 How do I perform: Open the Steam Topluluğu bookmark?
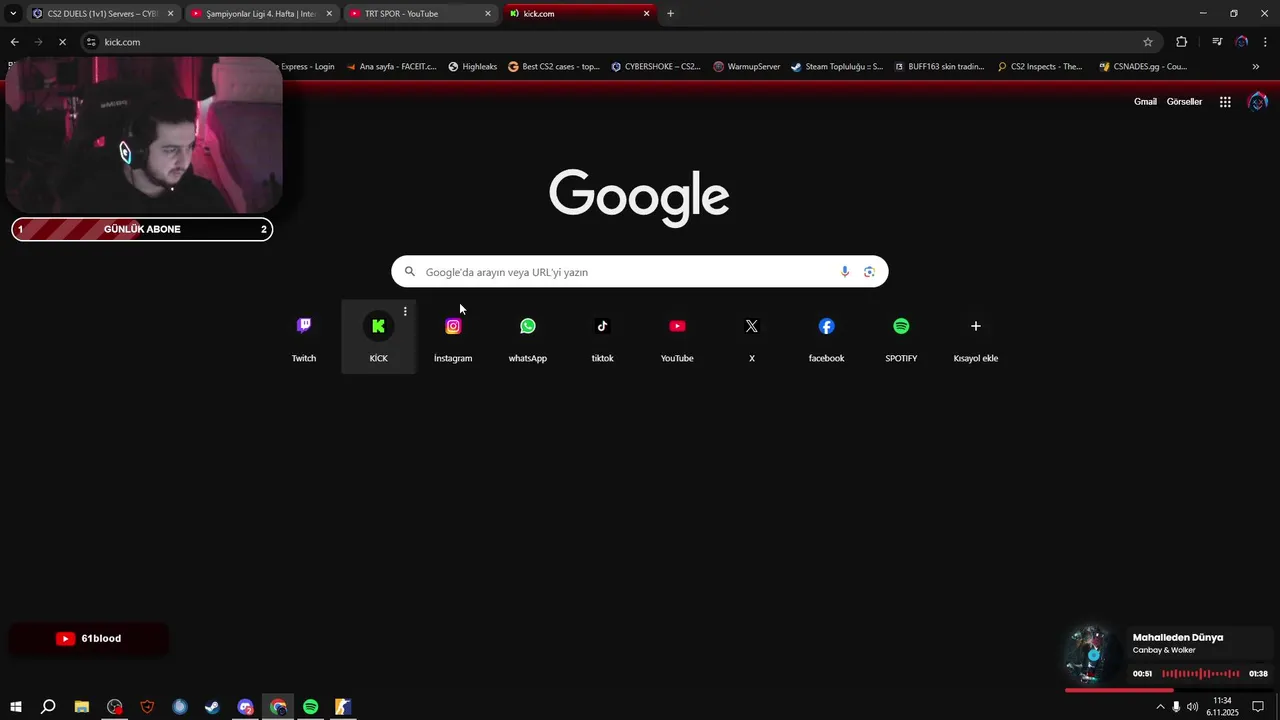point(837,67)
